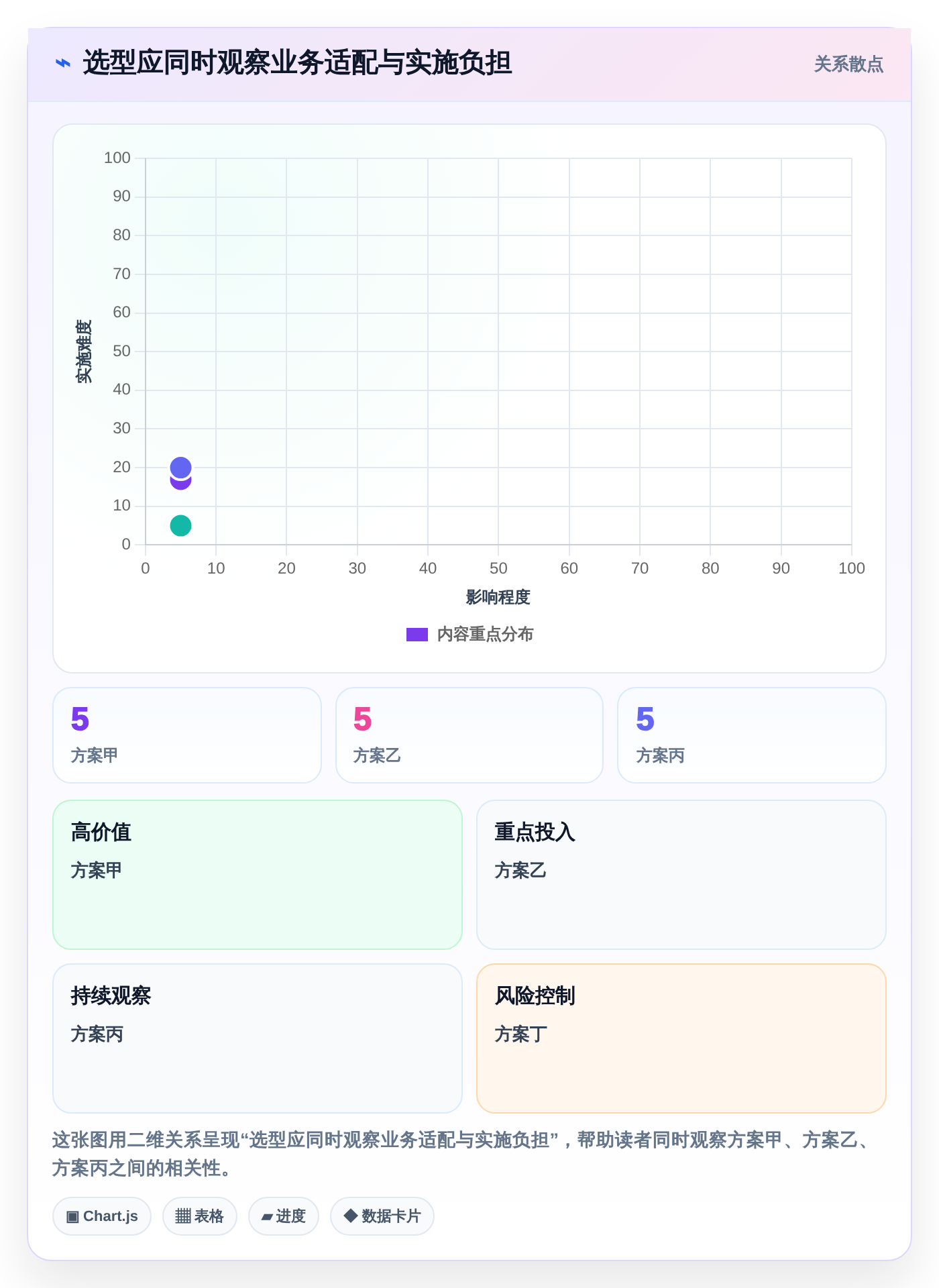Click the main title 选型应同时观察业务适配与实施负担
This screenshot has height=1288, width=939.
coord(298,63)
